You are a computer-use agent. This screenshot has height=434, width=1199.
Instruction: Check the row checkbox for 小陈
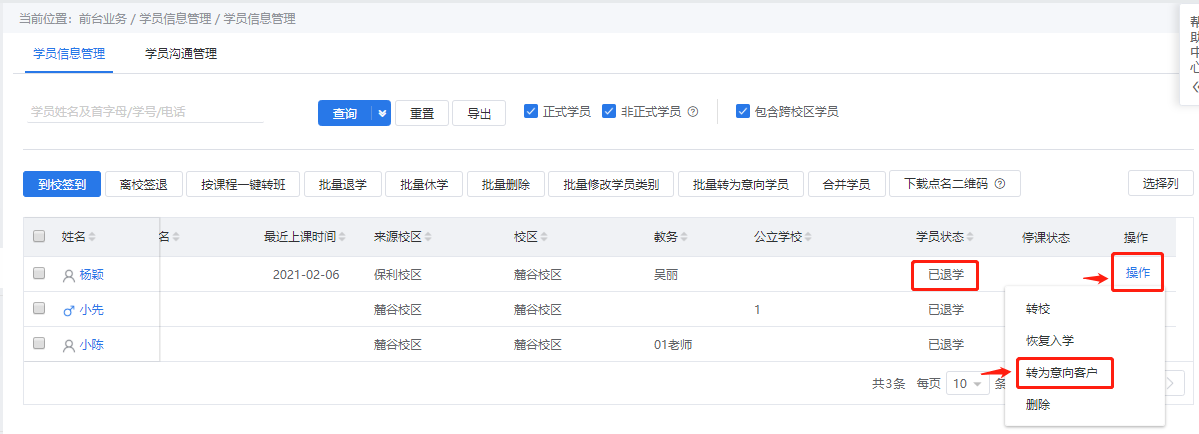pyautogui.click(x=39, y=343)
